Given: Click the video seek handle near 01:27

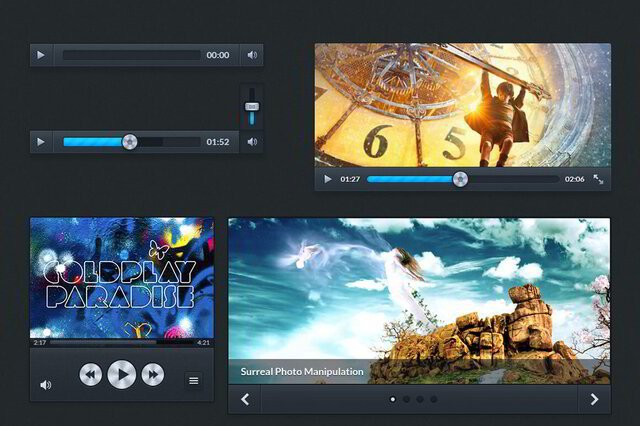Looking at the screenshot, I should pyautogui.click(x=460, y=179).
